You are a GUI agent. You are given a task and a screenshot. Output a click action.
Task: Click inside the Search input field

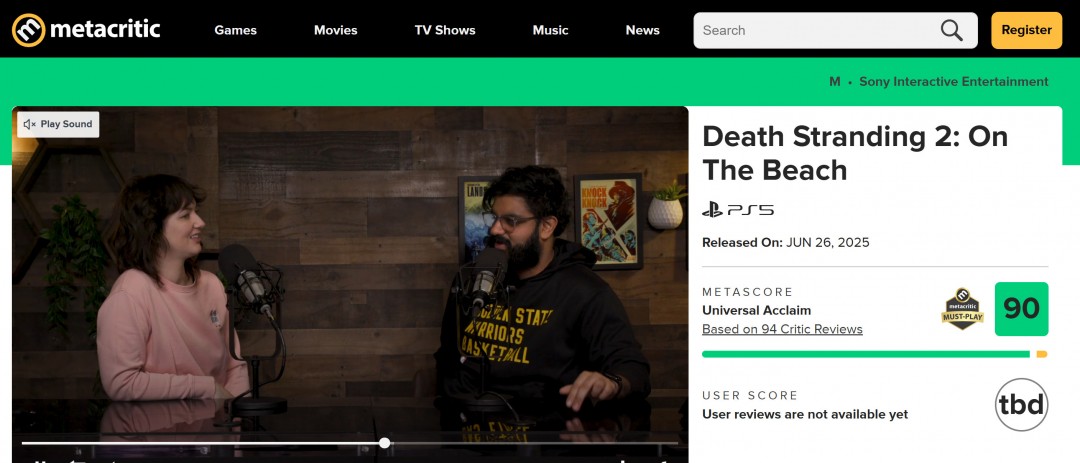(815, 30)
